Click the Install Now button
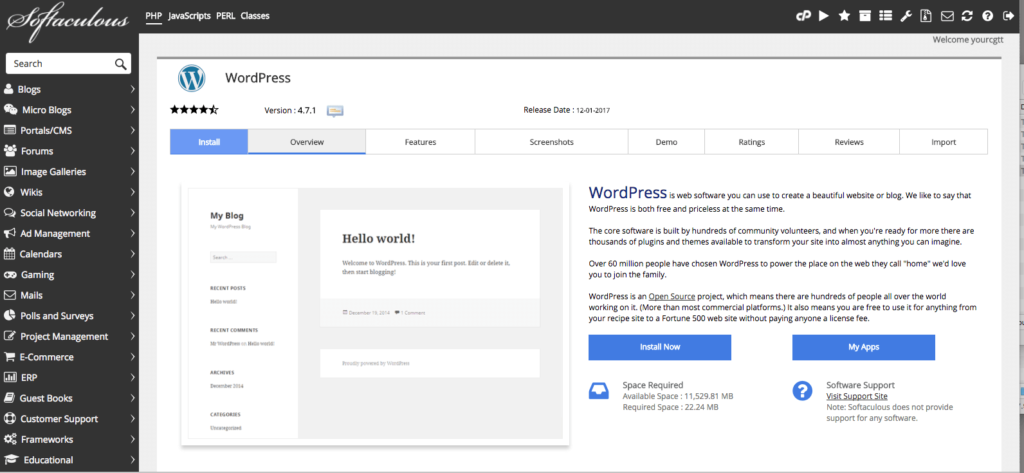Screen dimensions: 1024x473 coord(660,348)
